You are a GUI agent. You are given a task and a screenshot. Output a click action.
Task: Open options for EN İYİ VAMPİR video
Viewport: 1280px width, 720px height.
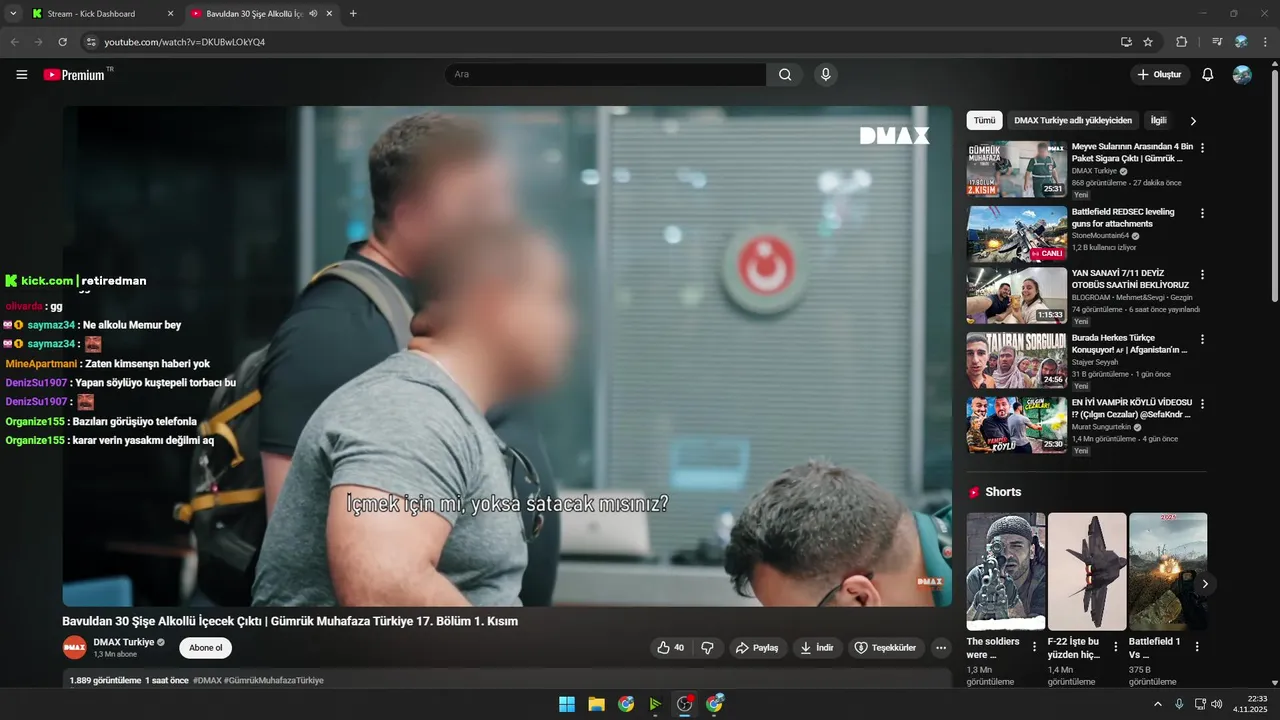pos(1202,403)
